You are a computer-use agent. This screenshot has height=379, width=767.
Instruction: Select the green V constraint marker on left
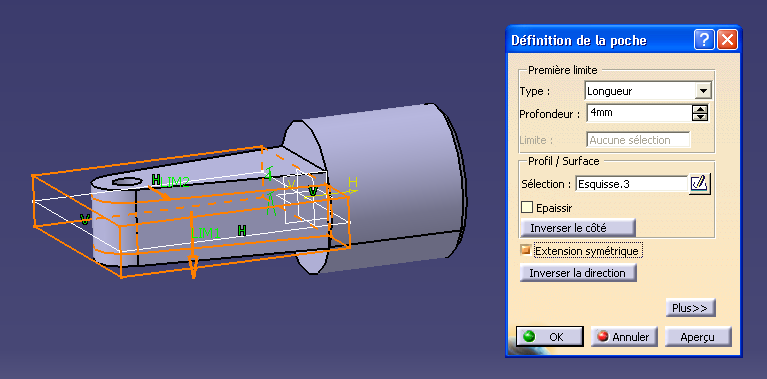[85, 219]
